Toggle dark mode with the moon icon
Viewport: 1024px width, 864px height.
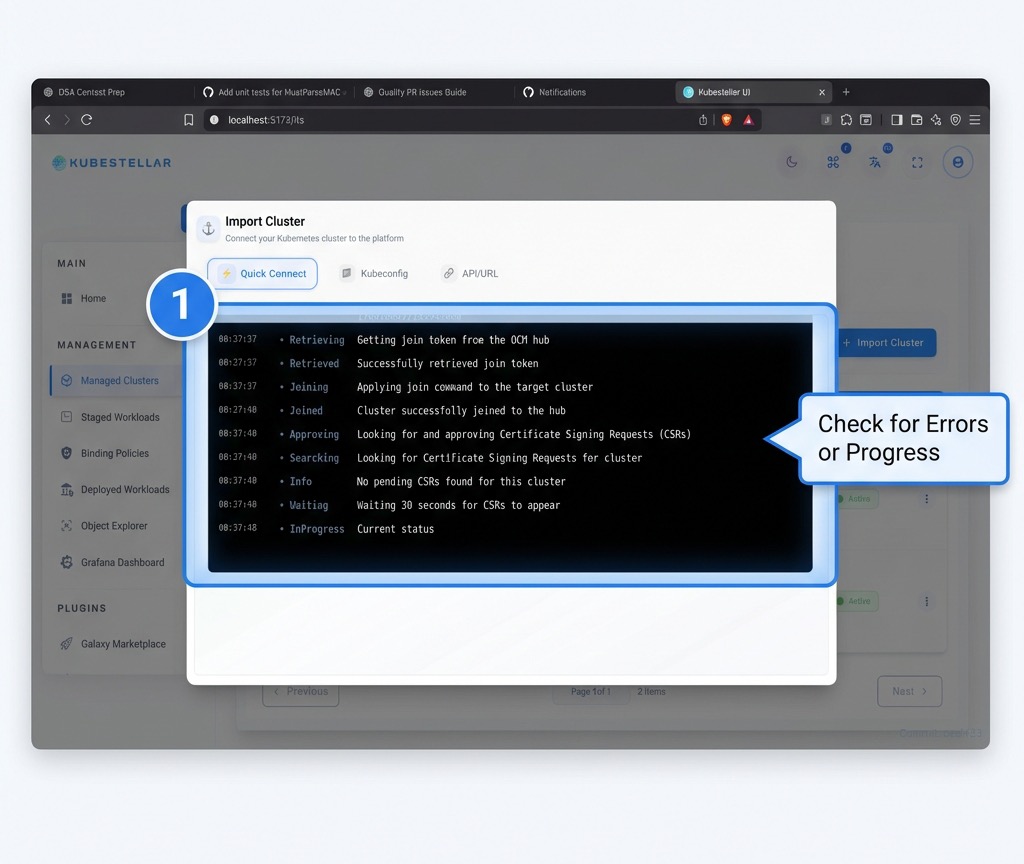(791, 162)
